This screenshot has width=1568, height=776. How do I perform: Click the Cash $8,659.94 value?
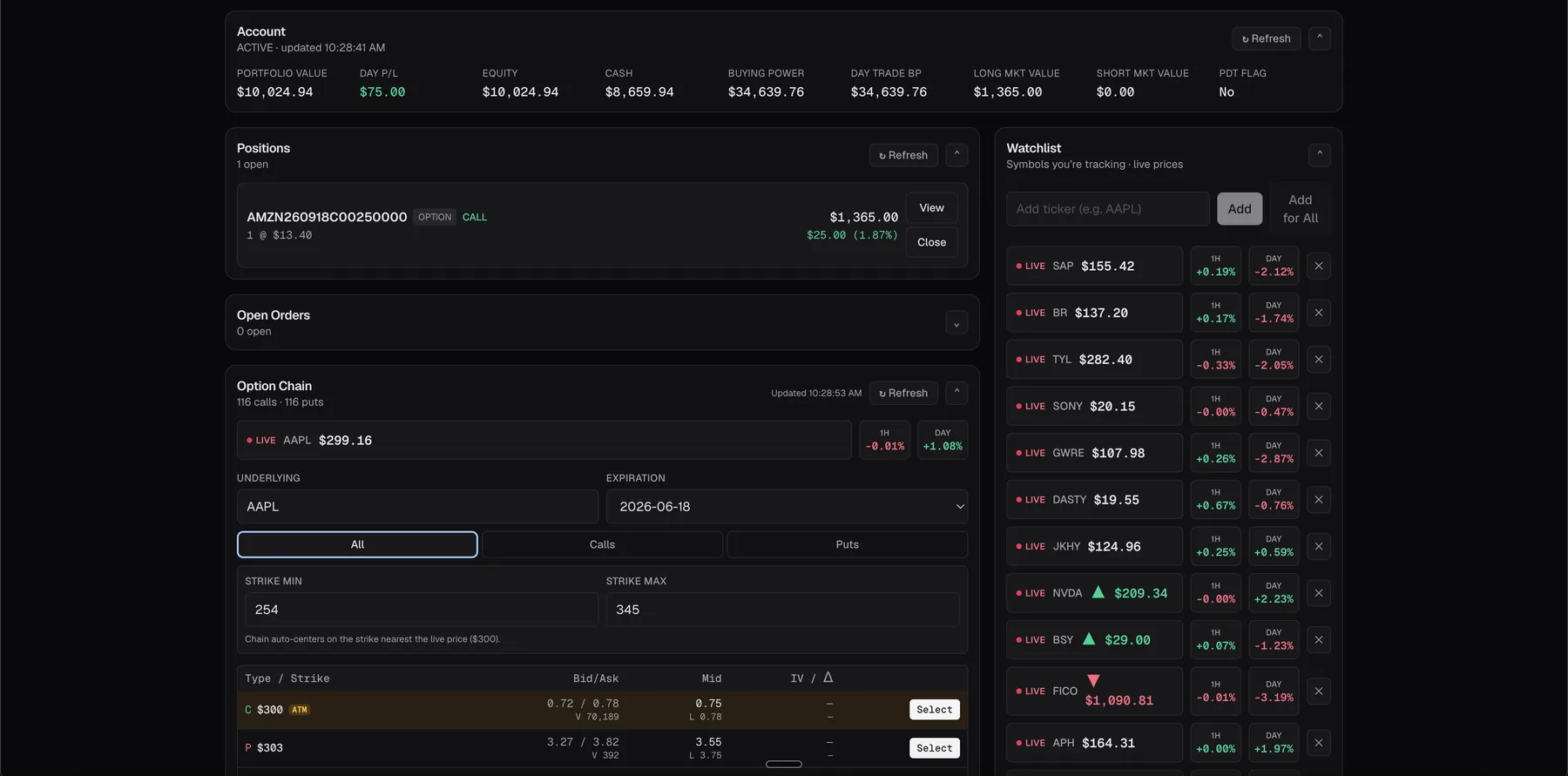point(639,92)
